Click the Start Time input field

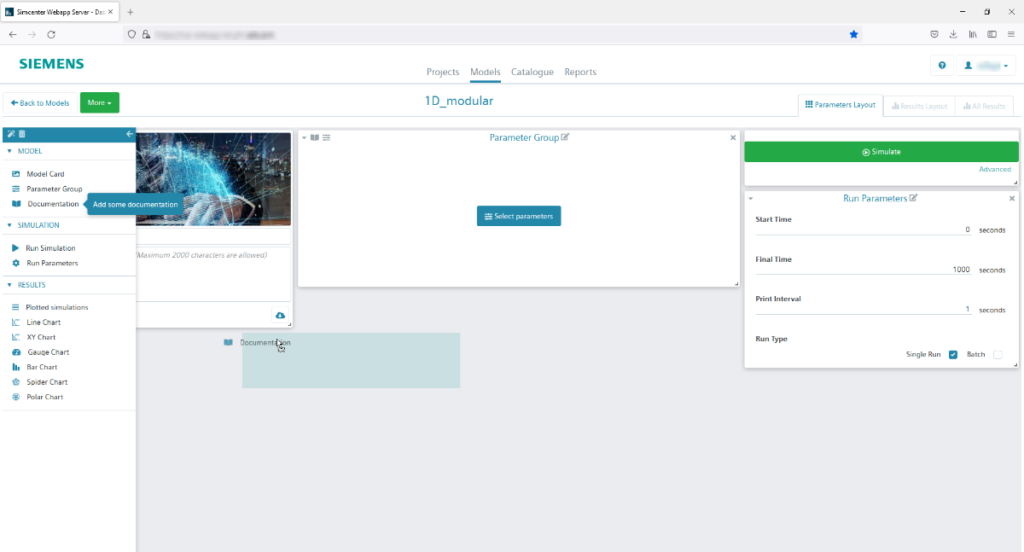[x=863, y=229]
